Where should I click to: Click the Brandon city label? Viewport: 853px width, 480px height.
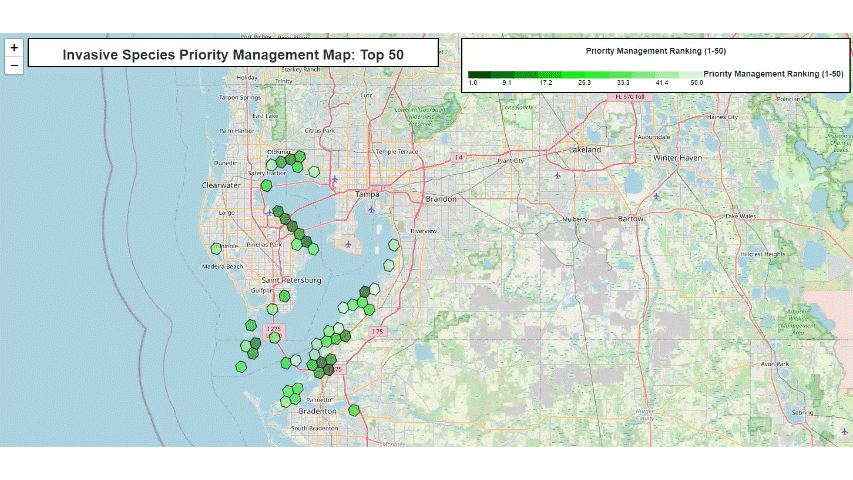tap(440, 199)
